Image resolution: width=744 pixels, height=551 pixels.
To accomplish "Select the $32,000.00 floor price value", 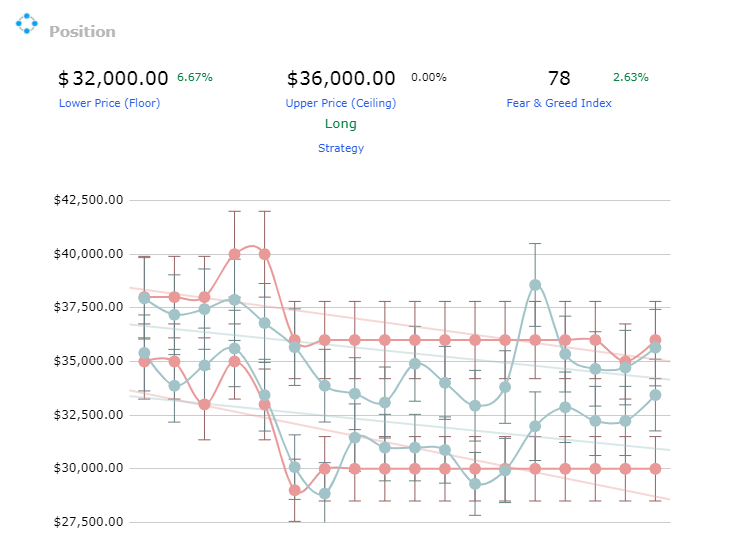I will point(113,78).
